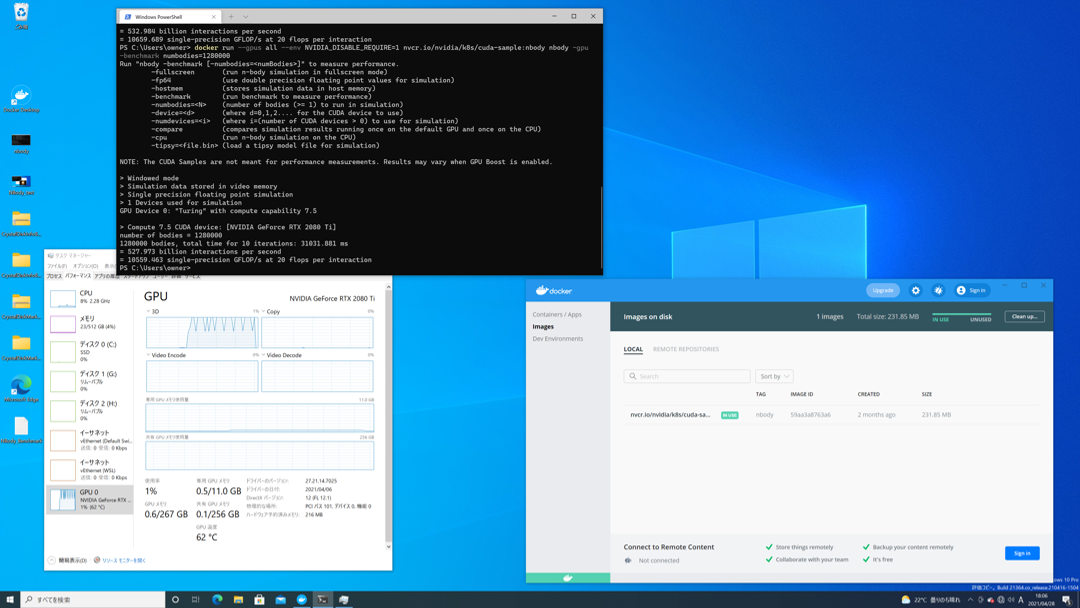This screenshot has width=1080, height=608.
Task: Select the CPU item in Task Manager
Action: [x=90, y=298]
